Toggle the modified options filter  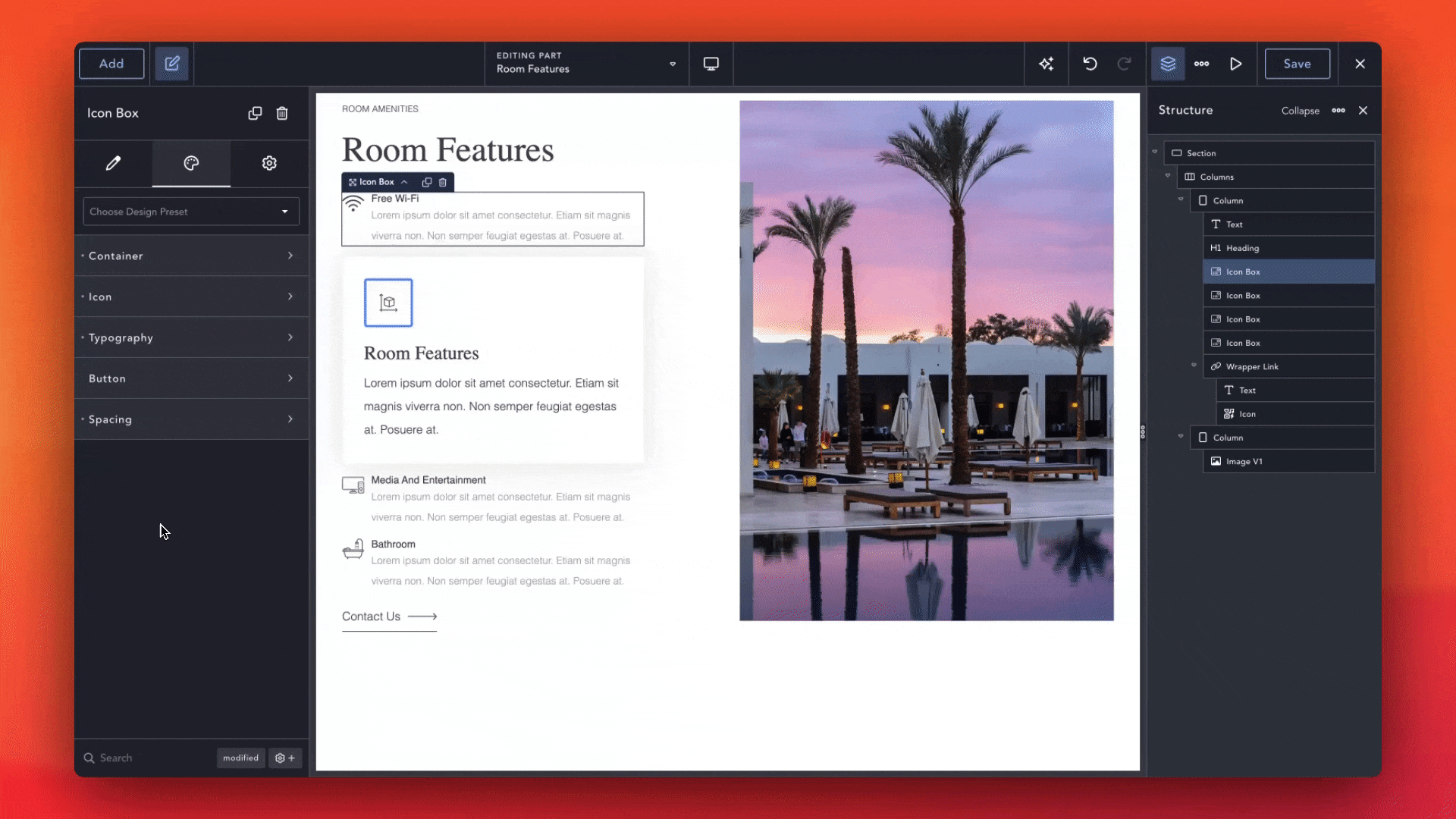[240, 758]
